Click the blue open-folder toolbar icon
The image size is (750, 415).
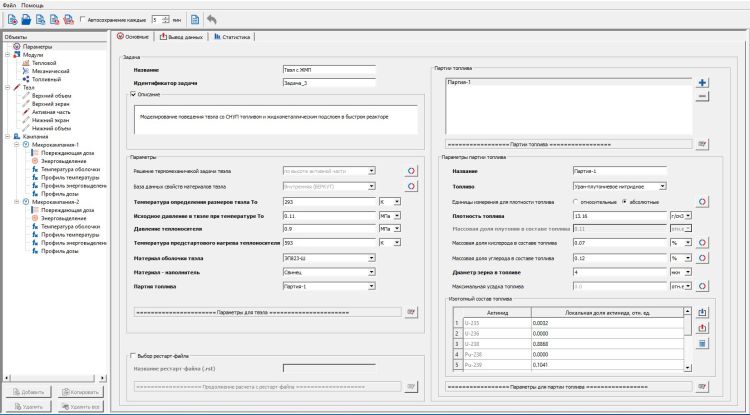[26, 20]
